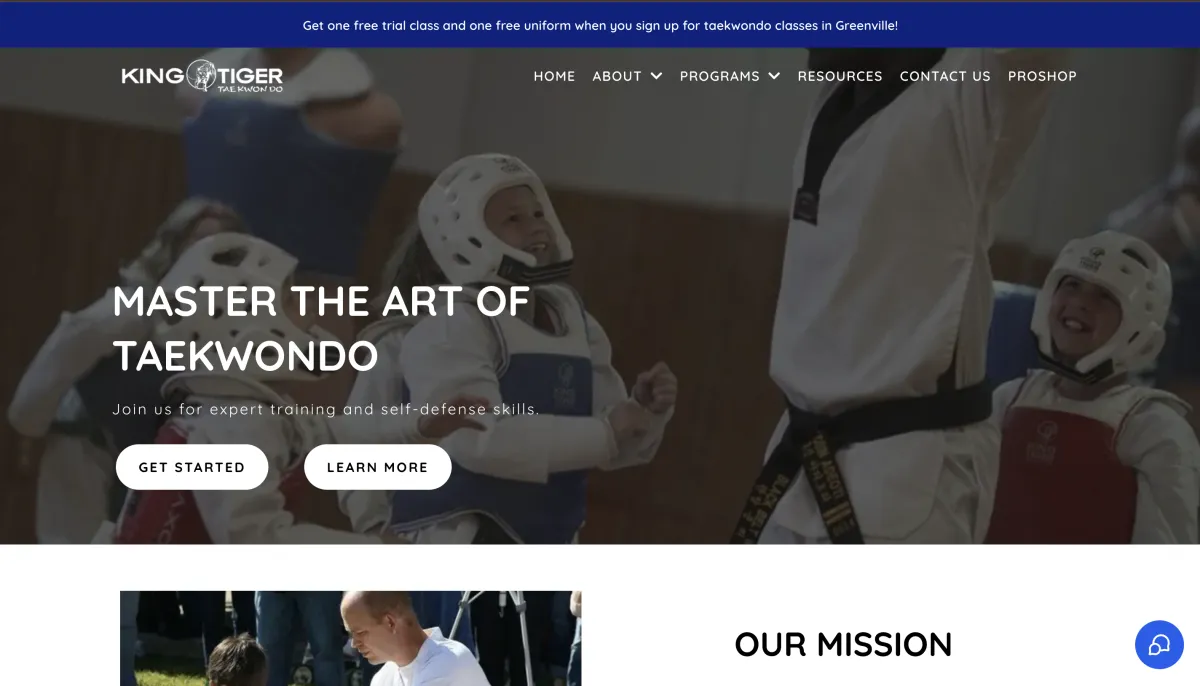Viewport: 1200px width, 686px height.
Task: Open the PROGRAMS menu item
Action: point(720,76)
